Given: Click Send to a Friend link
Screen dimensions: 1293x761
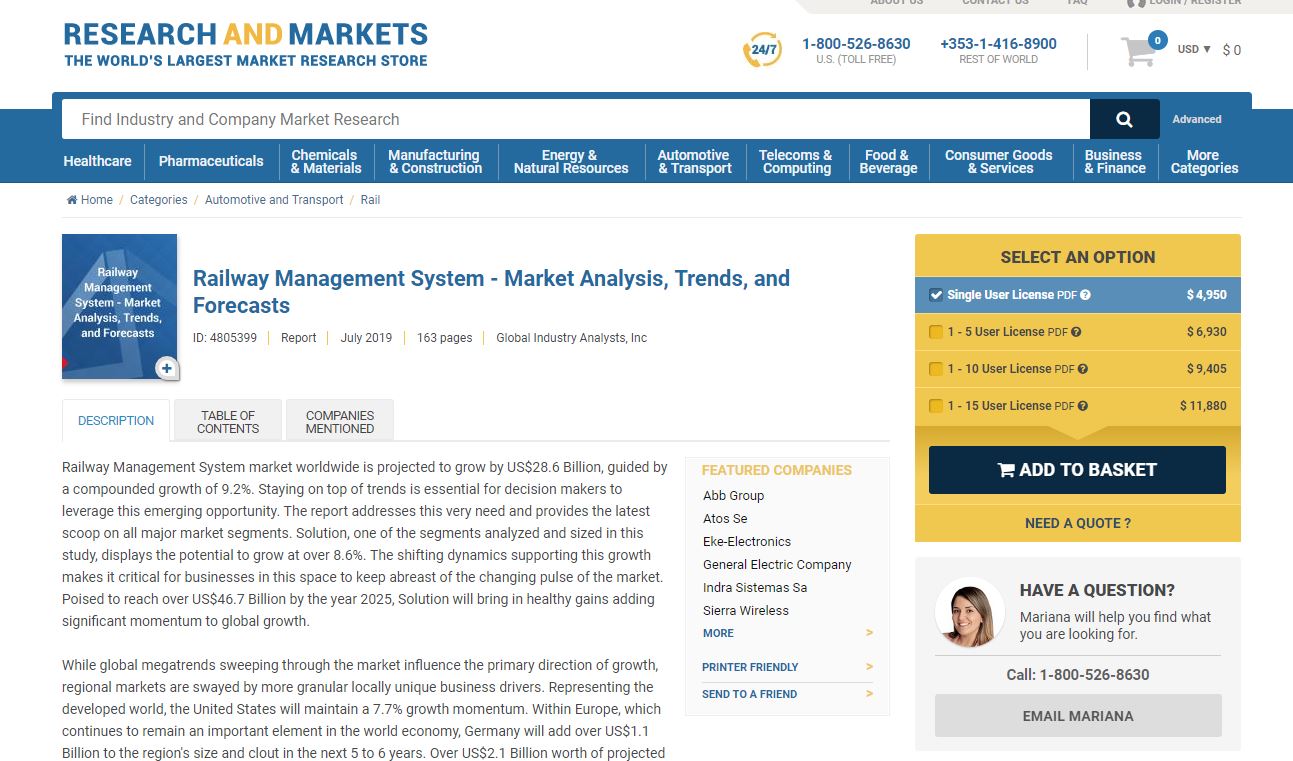Looking at the screenshot, I should (x=749, y=694).
